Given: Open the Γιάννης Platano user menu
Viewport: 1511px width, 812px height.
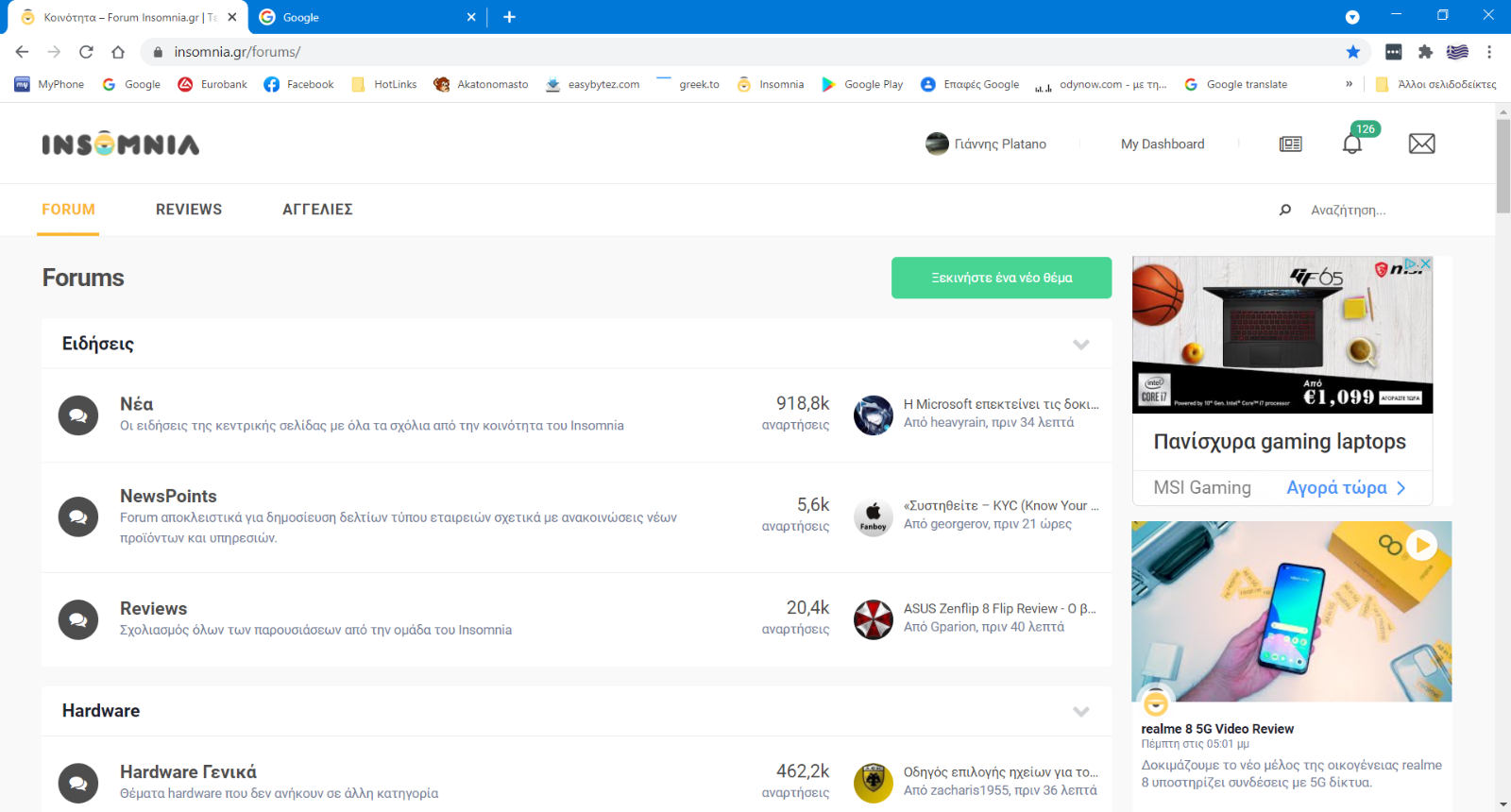Looking at the screenshot, I should point(1000,144).
